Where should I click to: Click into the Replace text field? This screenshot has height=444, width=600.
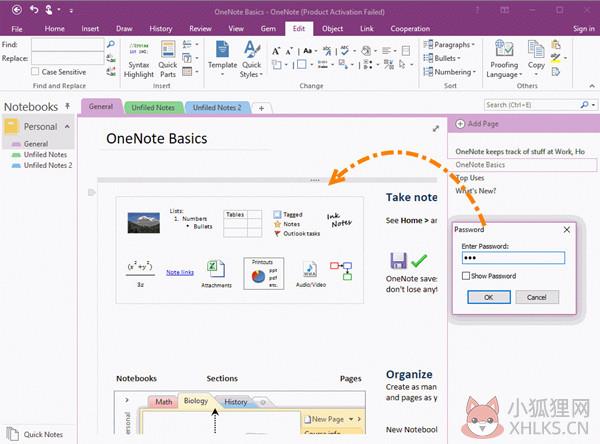click(68, 58)
